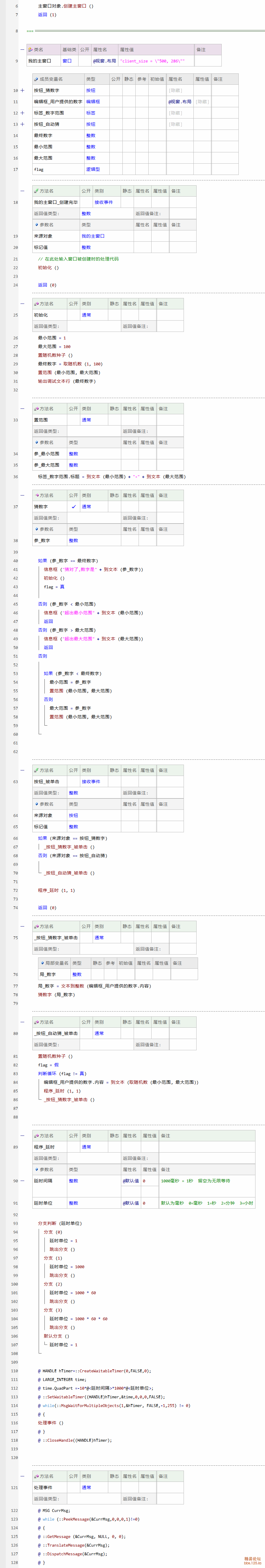This screenshot has width=265, height=1568.
Task: Click the 判断循环 (flag != 真) line
Action: pyautogui.click(x=62, y=1074)
